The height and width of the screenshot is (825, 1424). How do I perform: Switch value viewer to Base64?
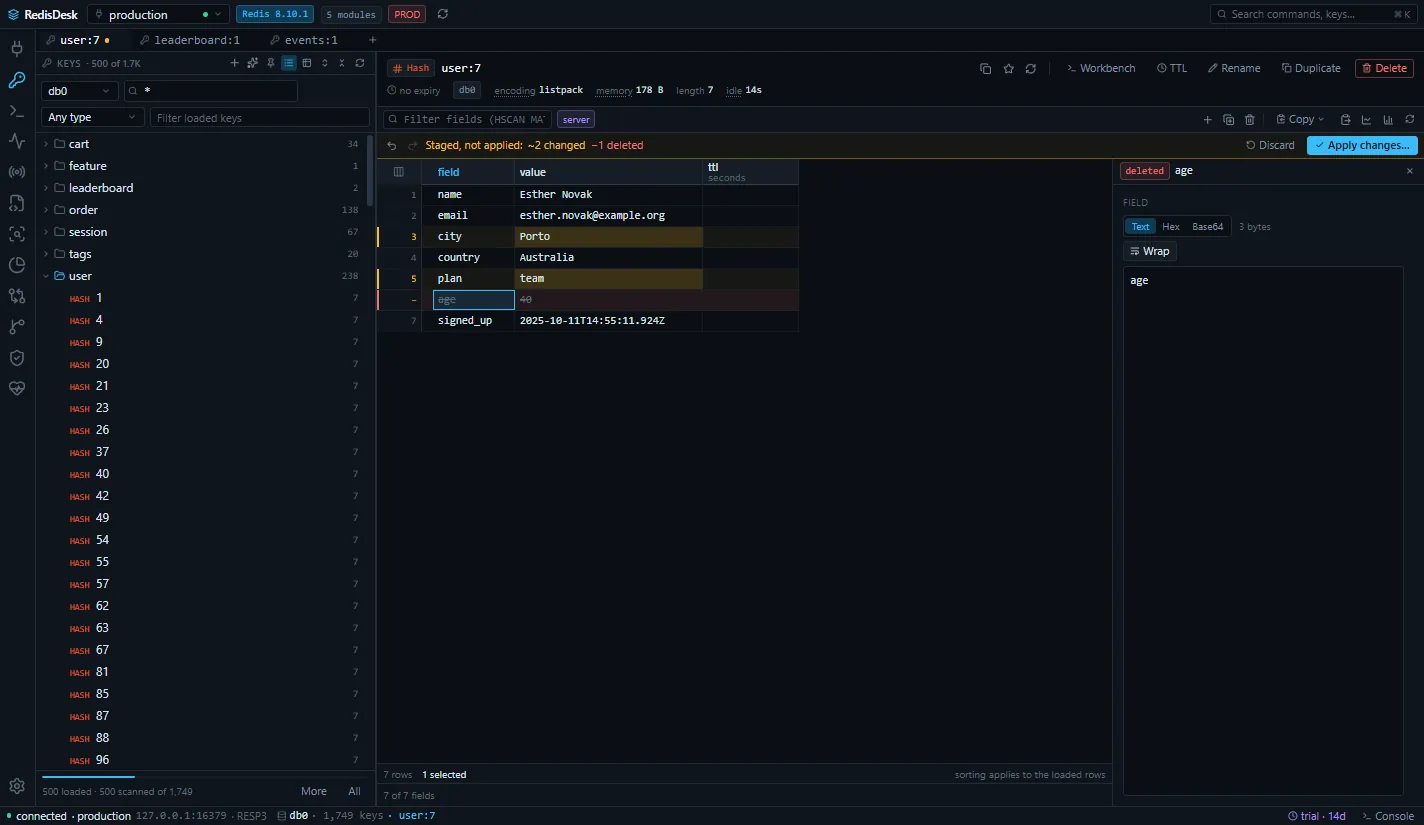(1207, 227)
